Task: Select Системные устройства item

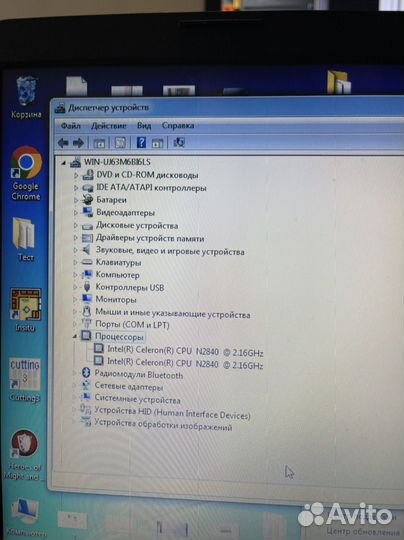Action: click(137, 400)
